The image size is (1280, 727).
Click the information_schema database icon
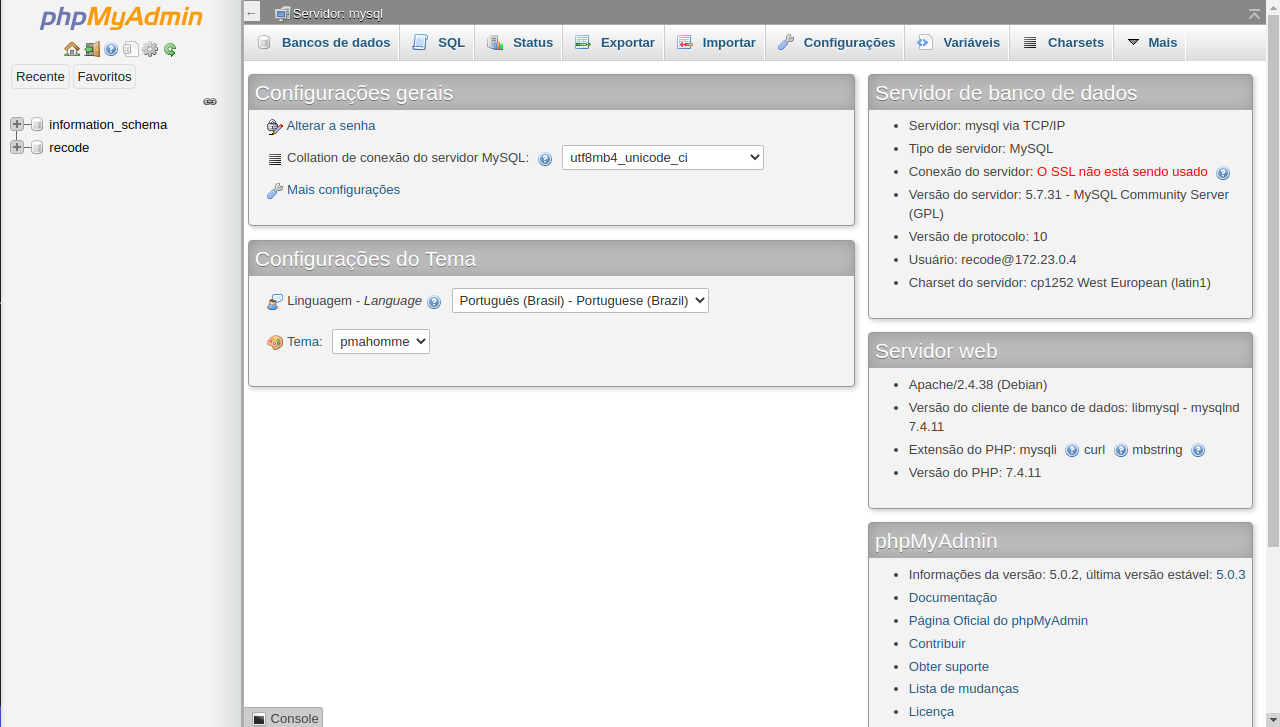coord(37,125)
